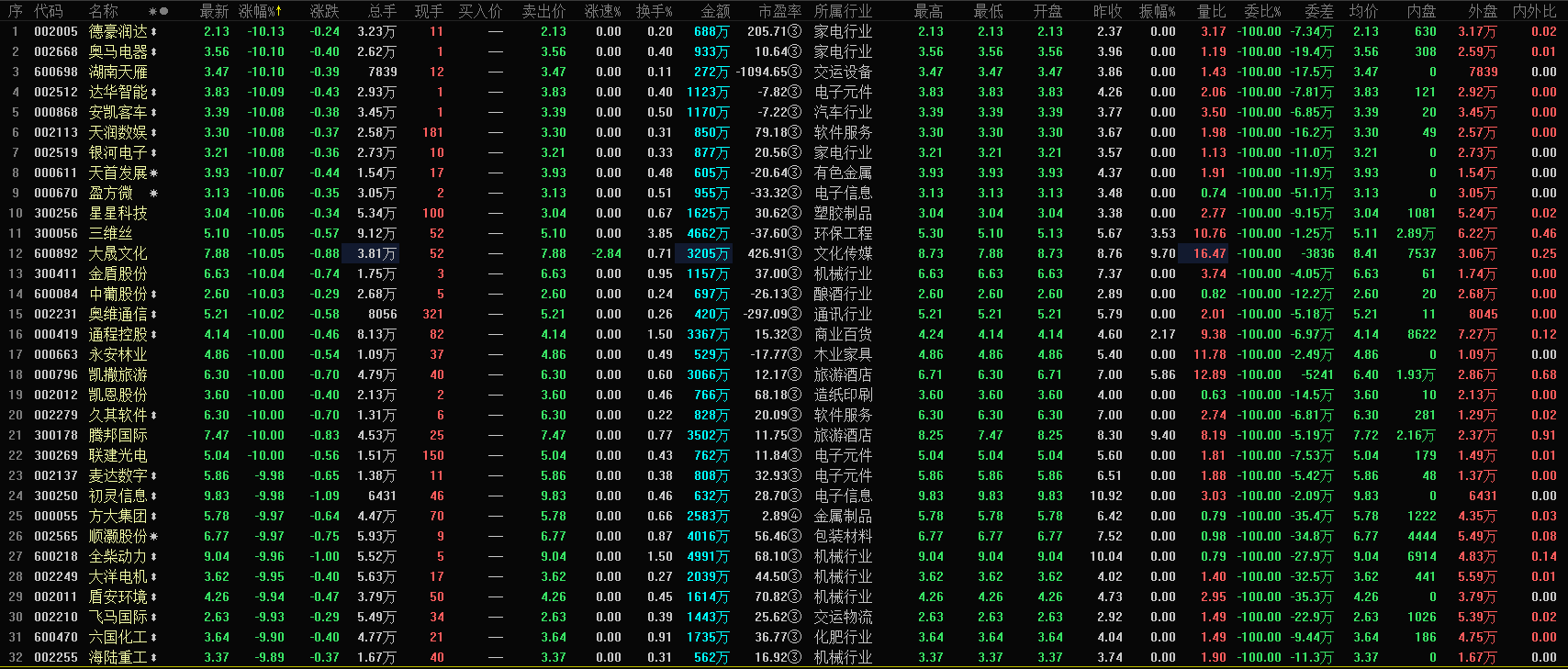Select stock 三维丝

tap(110, 233)
